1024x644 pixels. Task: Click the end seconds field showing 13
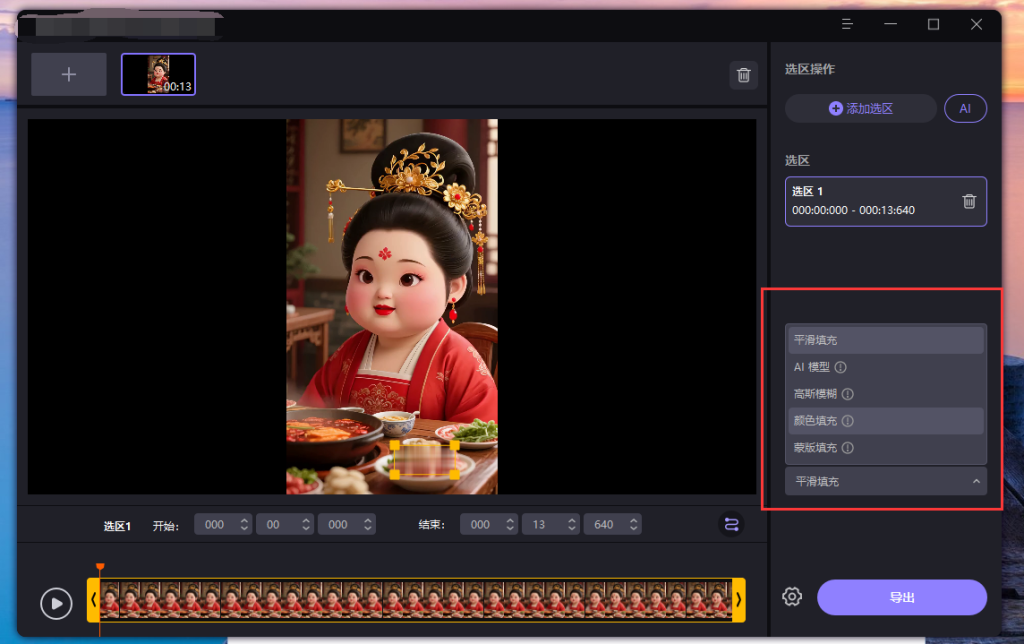pos(540,524)
